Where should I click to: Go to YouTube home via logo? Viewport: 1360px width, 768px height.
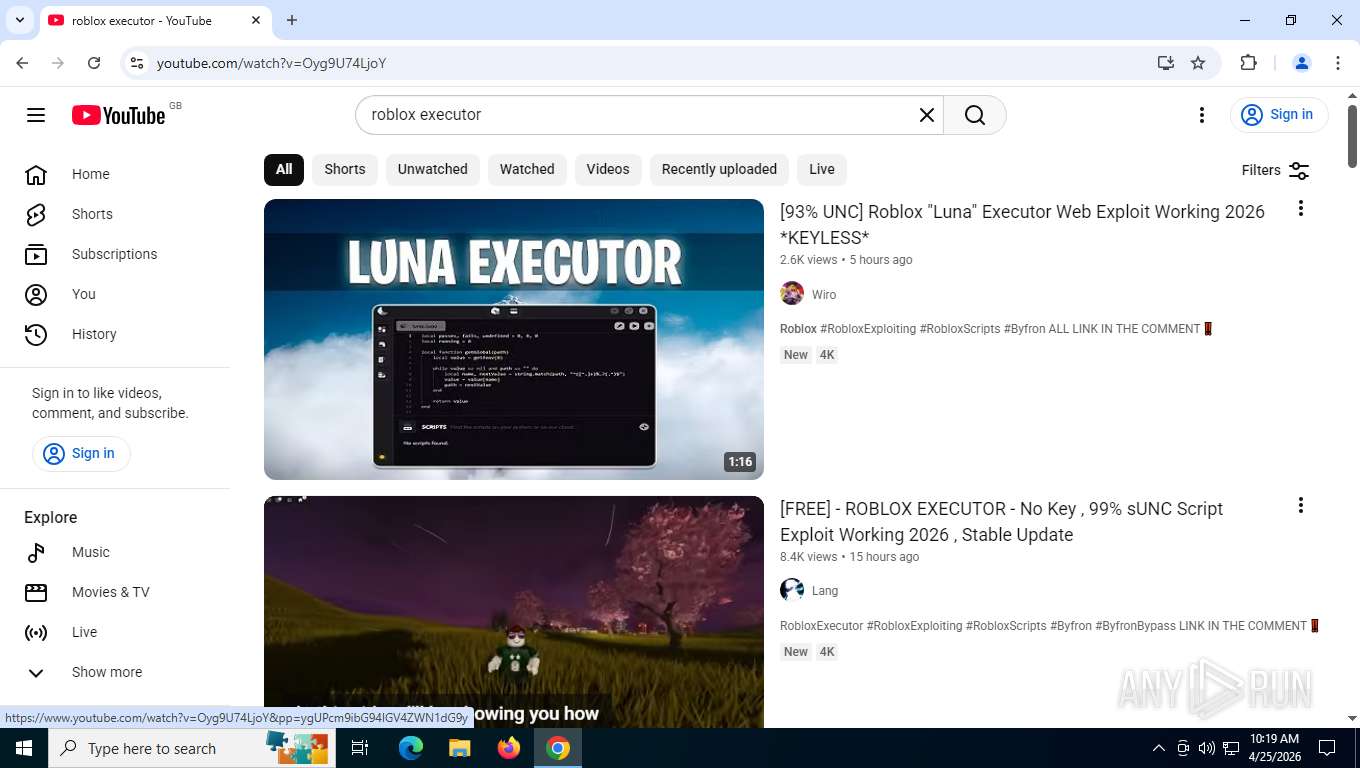(118, 115)
